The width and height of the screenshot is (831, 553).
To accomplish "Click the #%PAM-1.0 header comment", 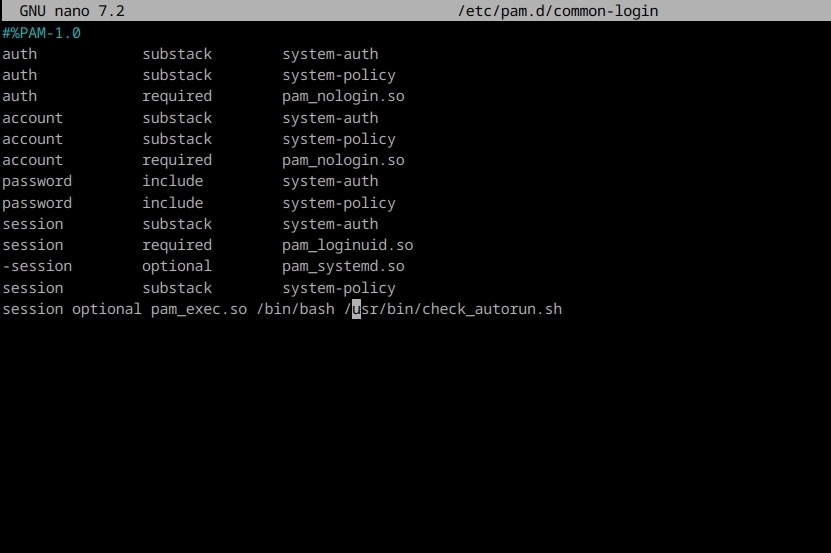I will (41, 33).
